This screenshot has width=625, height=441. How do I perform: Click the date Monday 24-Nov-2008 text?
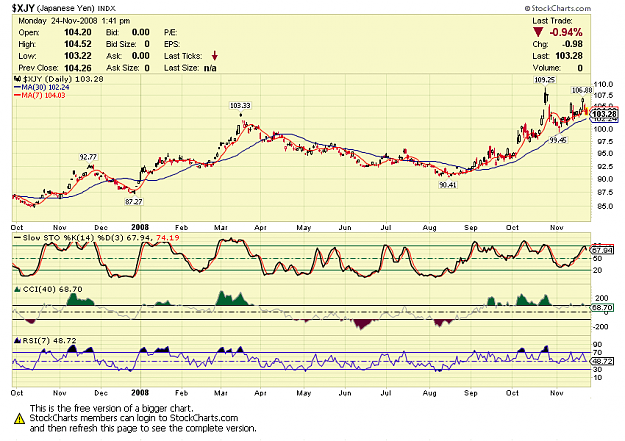(x=74, y=21)
